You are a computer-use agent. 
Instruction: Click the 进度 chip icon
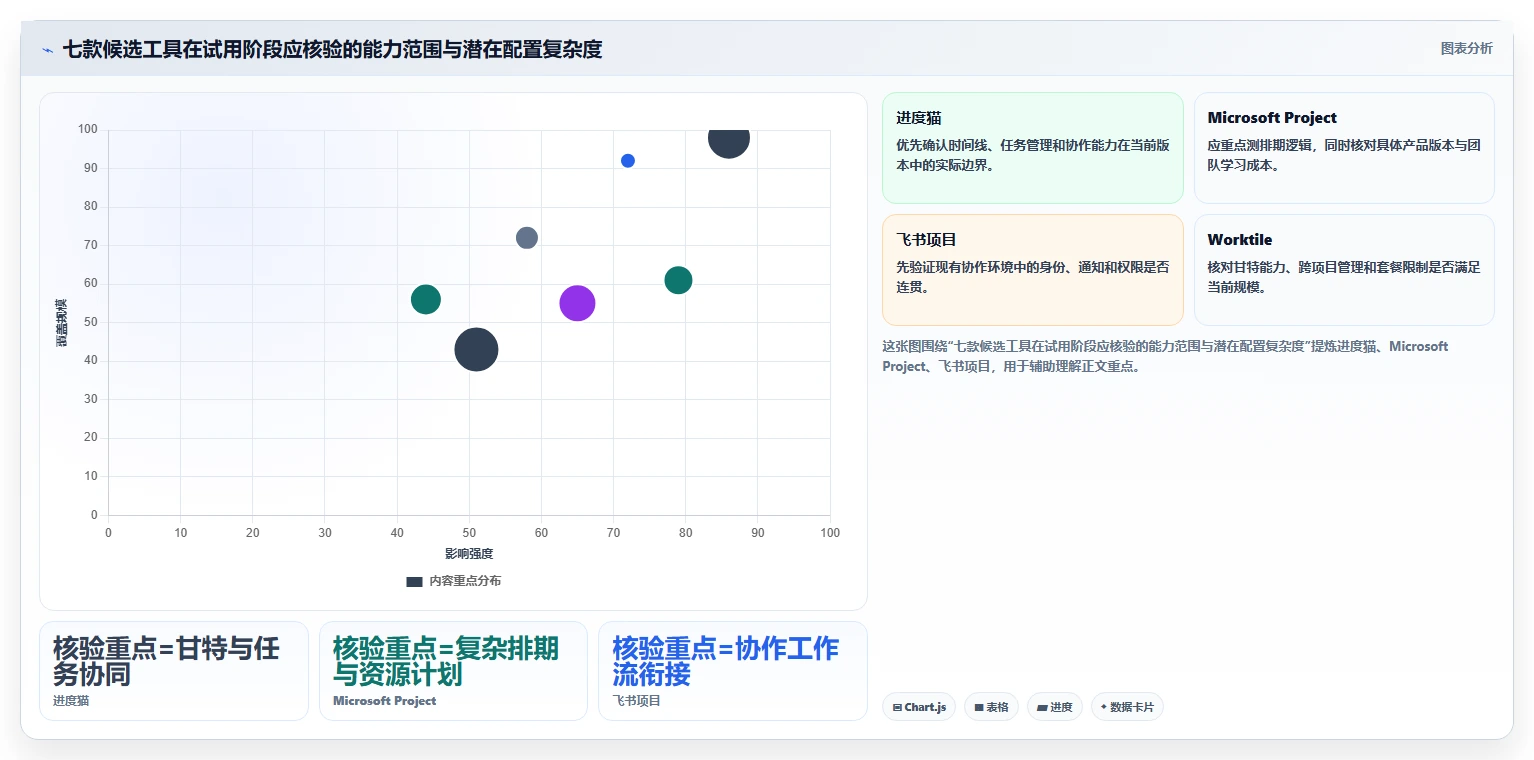1042,708
